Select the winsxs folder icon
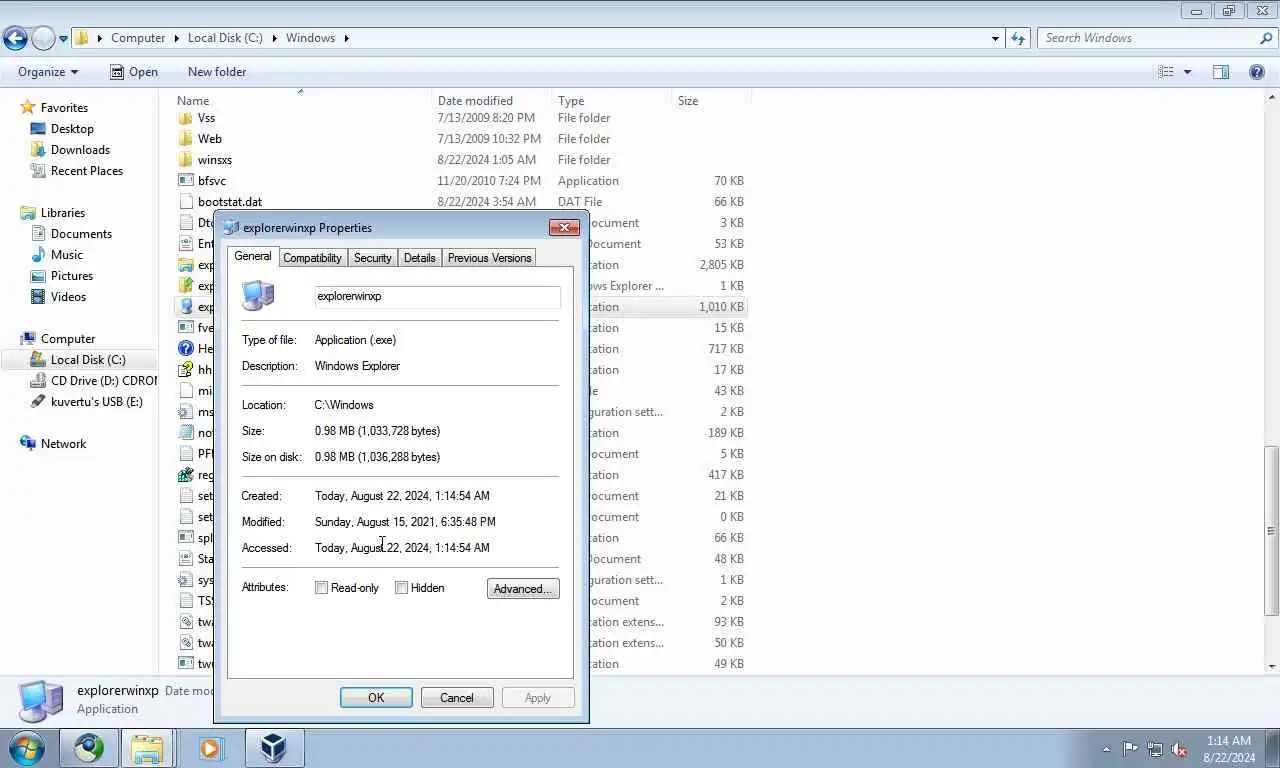The image size is (1280, 768). click(x=185, y=160)
